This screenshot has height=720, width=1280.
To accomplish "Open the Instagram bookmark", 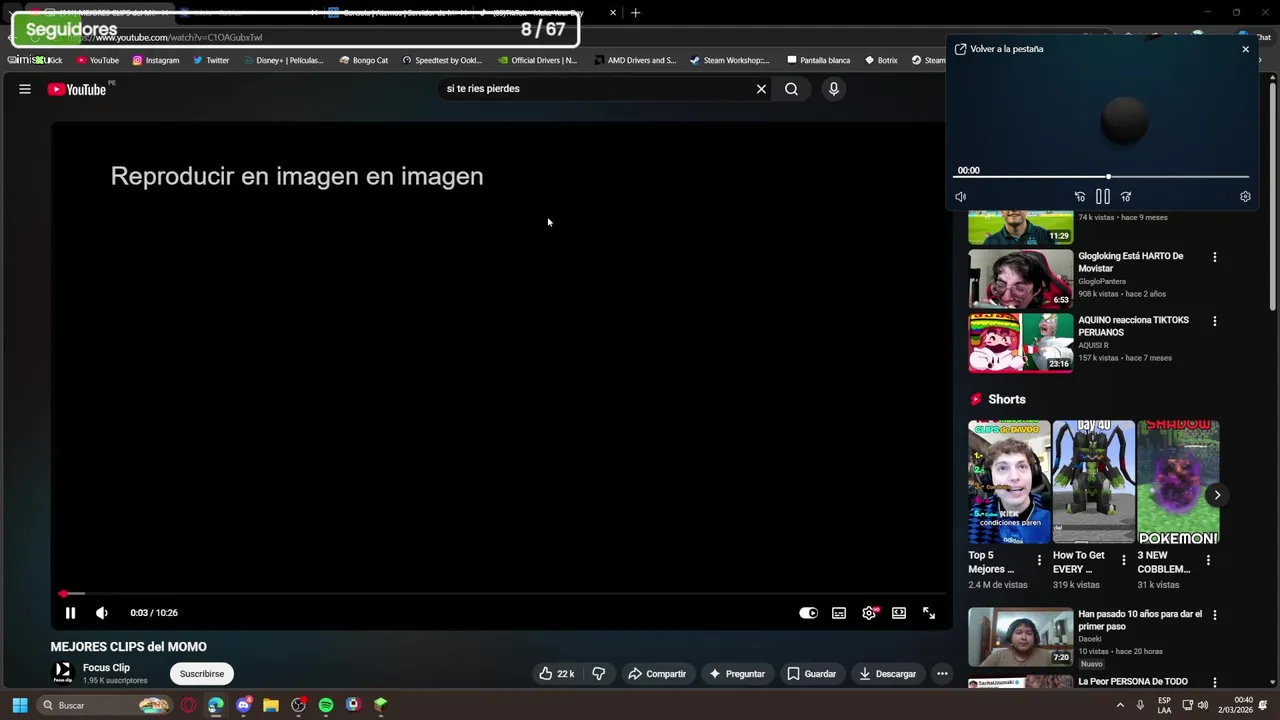I will click(155, 60).
